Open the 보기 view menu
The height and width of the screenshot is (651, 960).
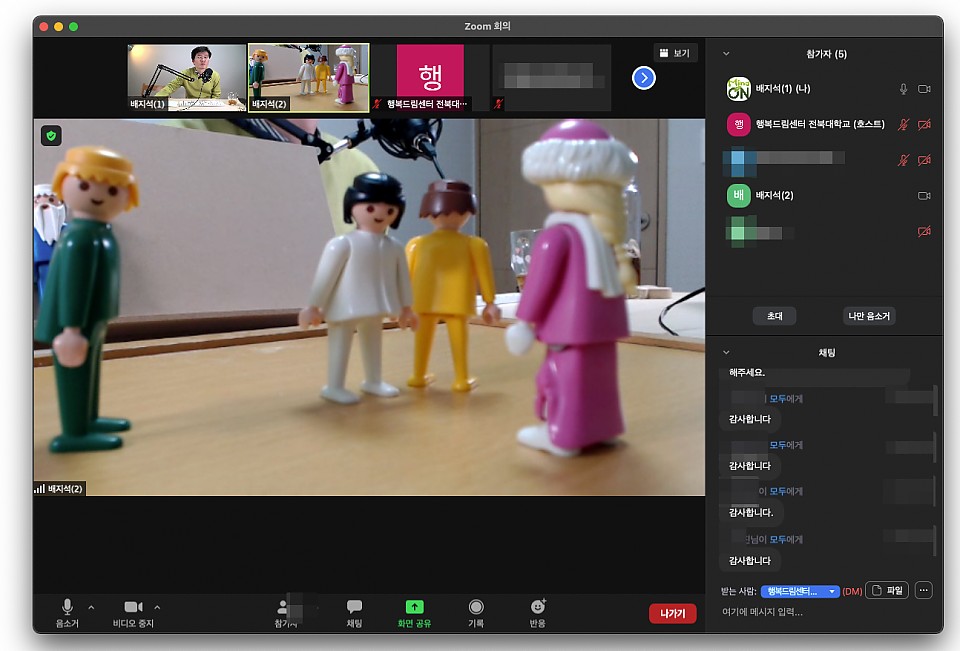[x=675, y=53]
